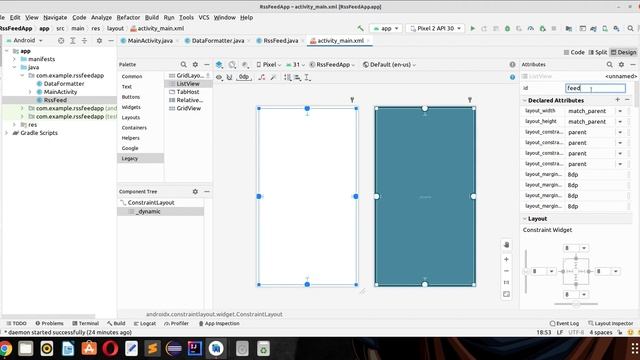Open Palette settings gear
The height and width of the screenshot is (360, 640).
click(x=195, y=64)
